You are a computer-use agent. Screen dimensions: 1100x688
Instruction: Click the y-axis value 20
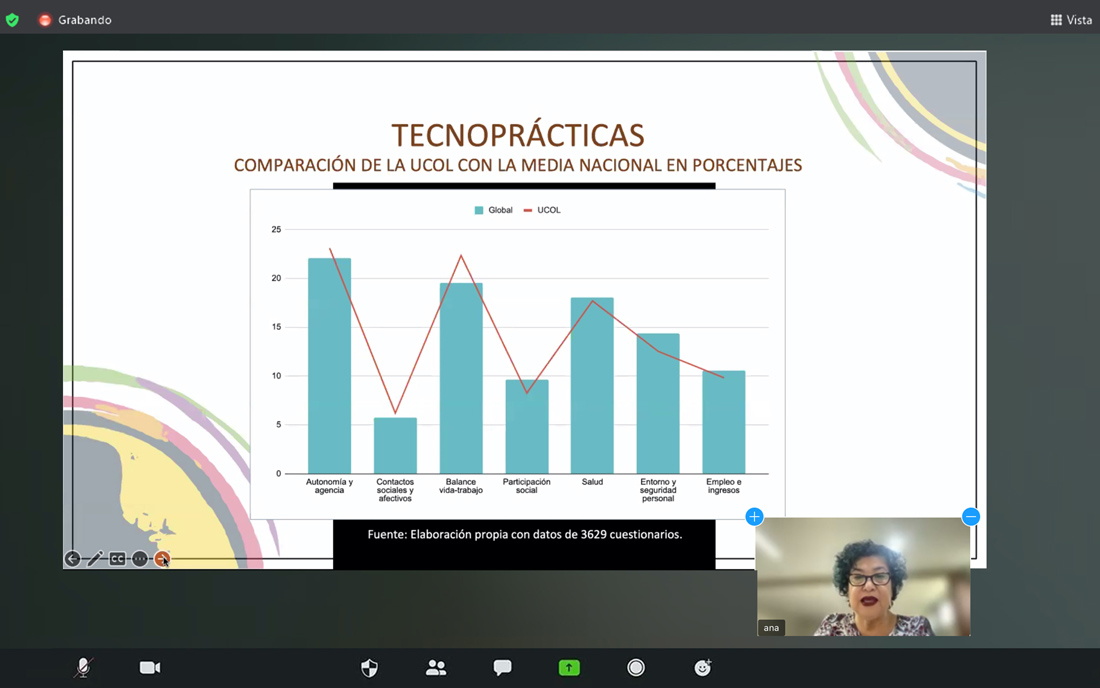pos(276,278)
